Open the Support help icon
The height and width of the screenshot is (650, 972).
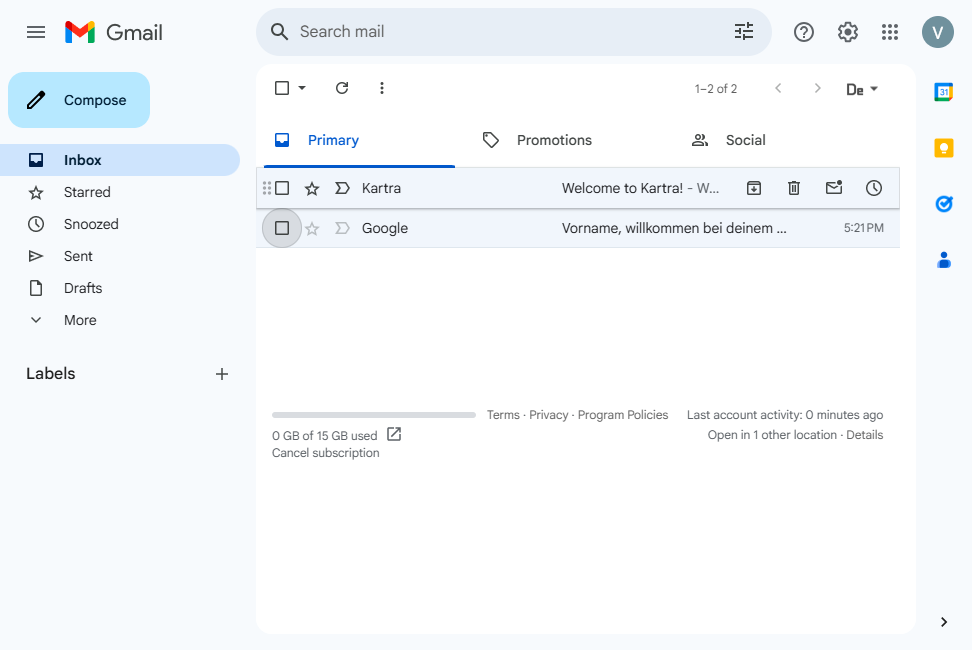click(803, 32)
